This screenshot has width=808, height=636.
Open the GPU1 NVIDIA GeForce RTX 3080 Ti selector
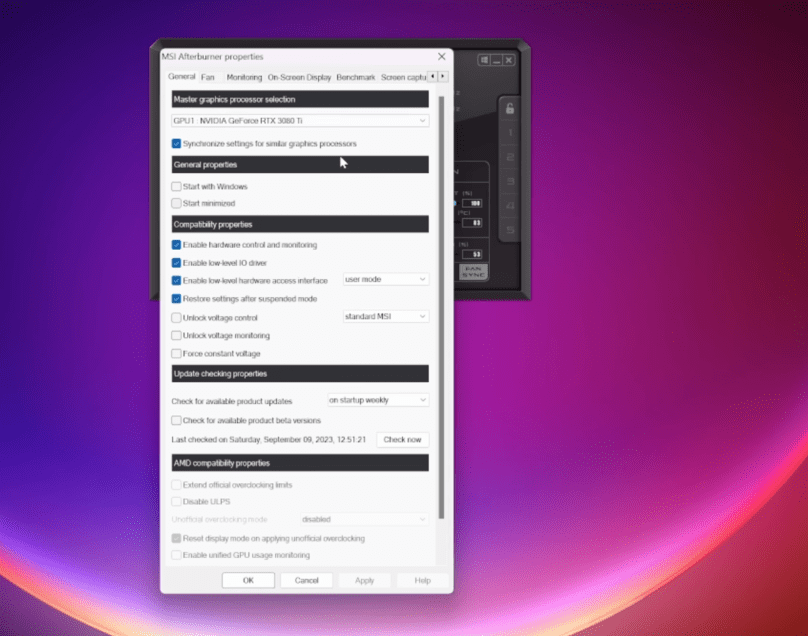point(300,120)
